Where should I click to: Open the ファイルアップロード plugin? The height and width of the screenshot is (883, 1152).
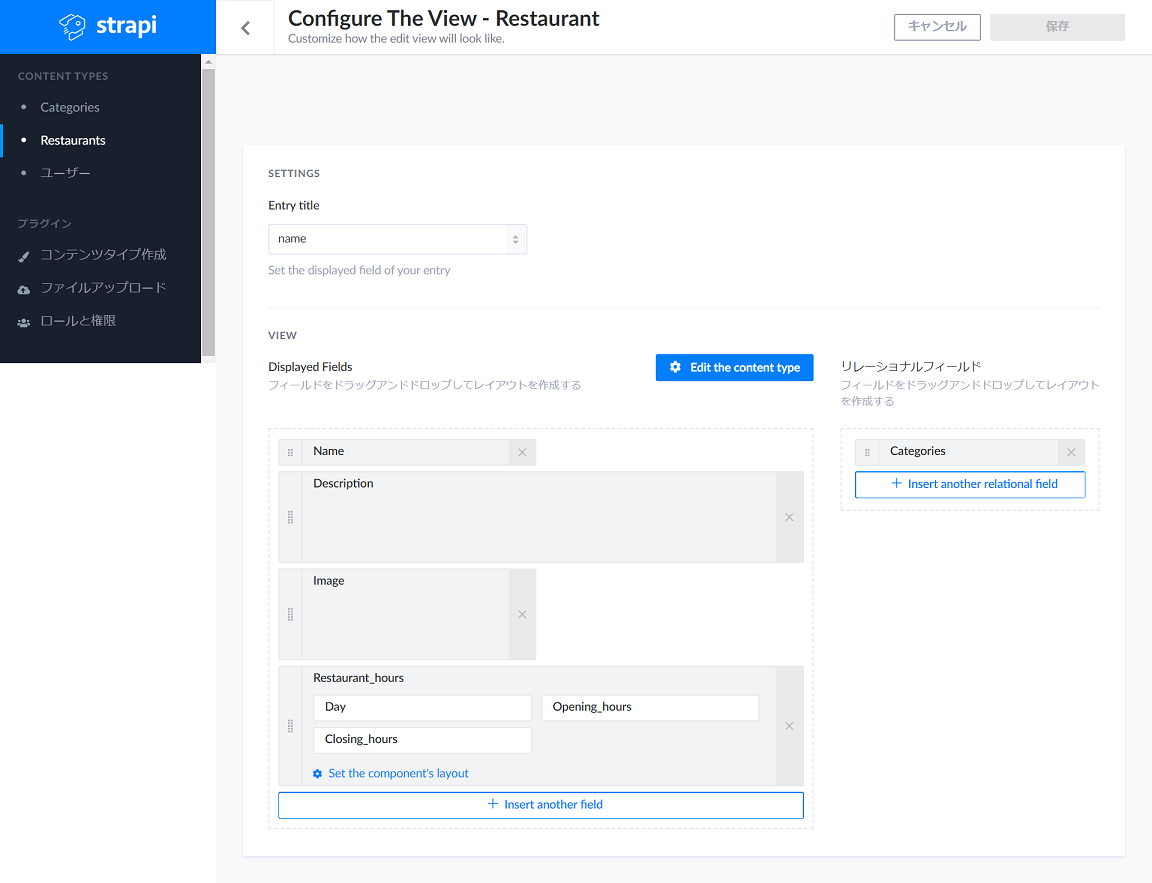(103, 288)
